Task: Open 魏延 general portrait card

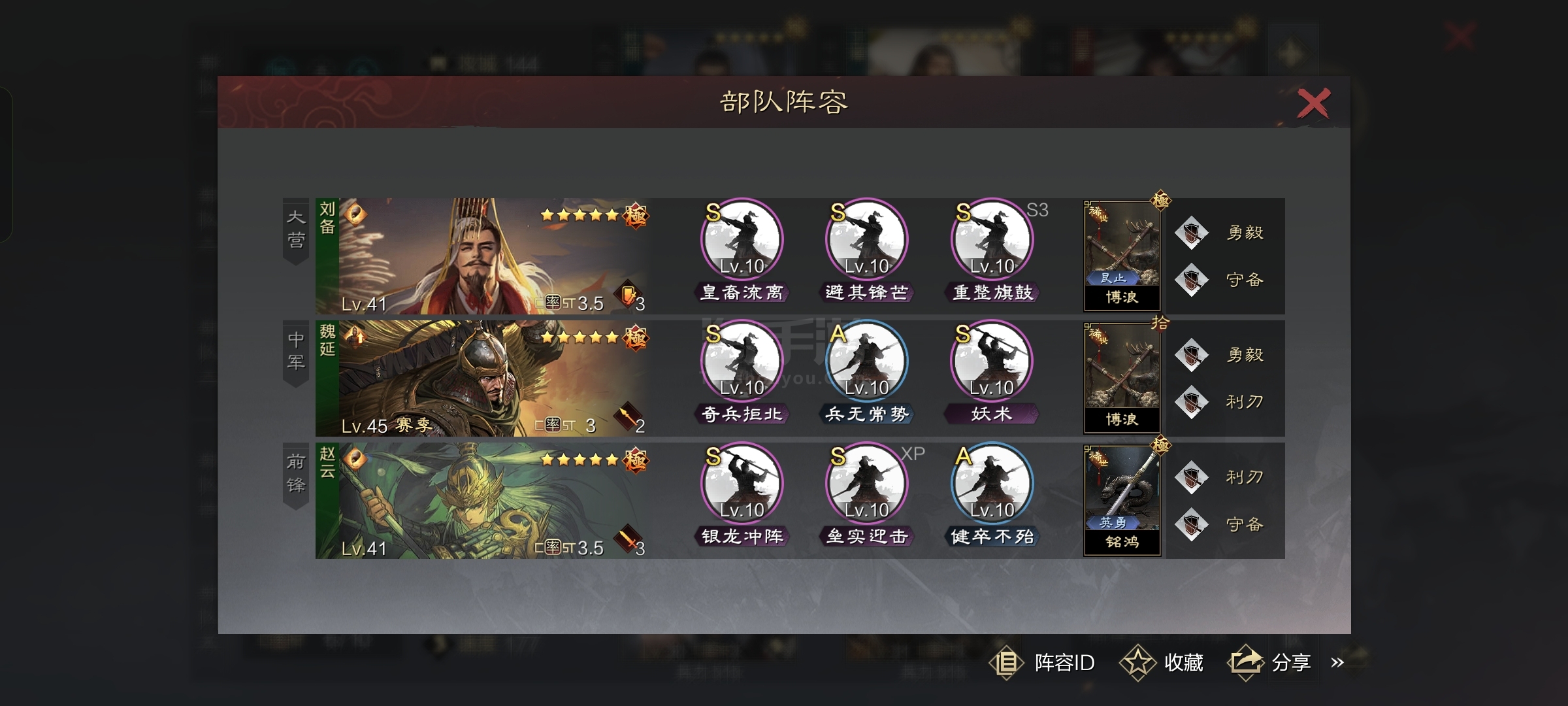Action: [483, 378]
